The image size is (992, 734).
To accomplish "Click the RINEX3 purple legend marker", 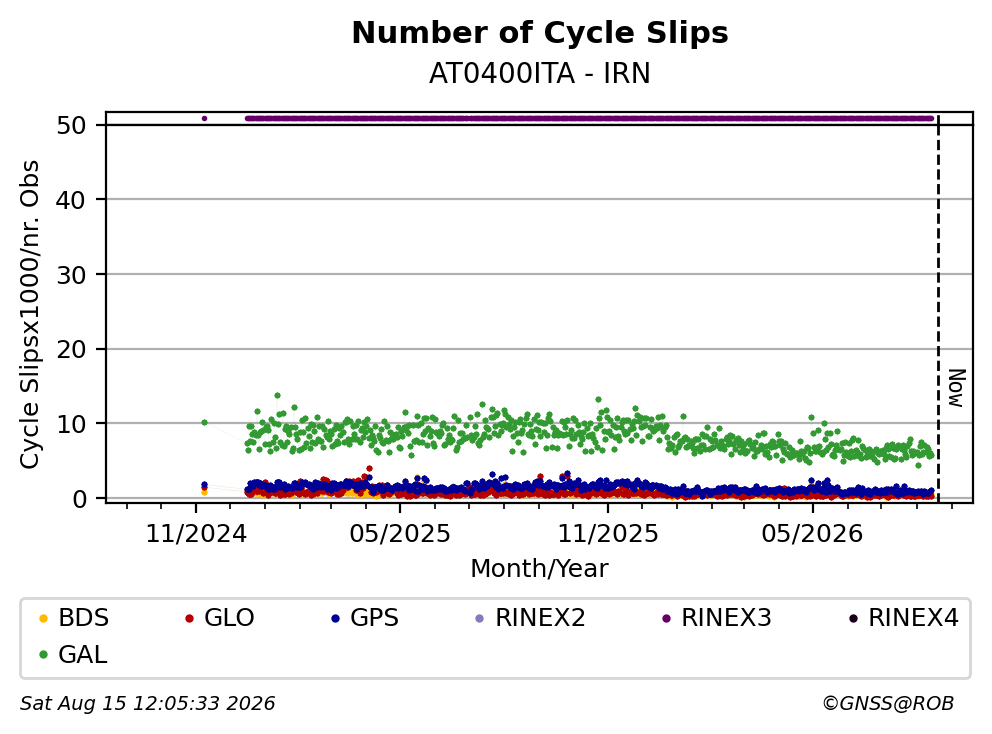I will (x=666, y=618).
